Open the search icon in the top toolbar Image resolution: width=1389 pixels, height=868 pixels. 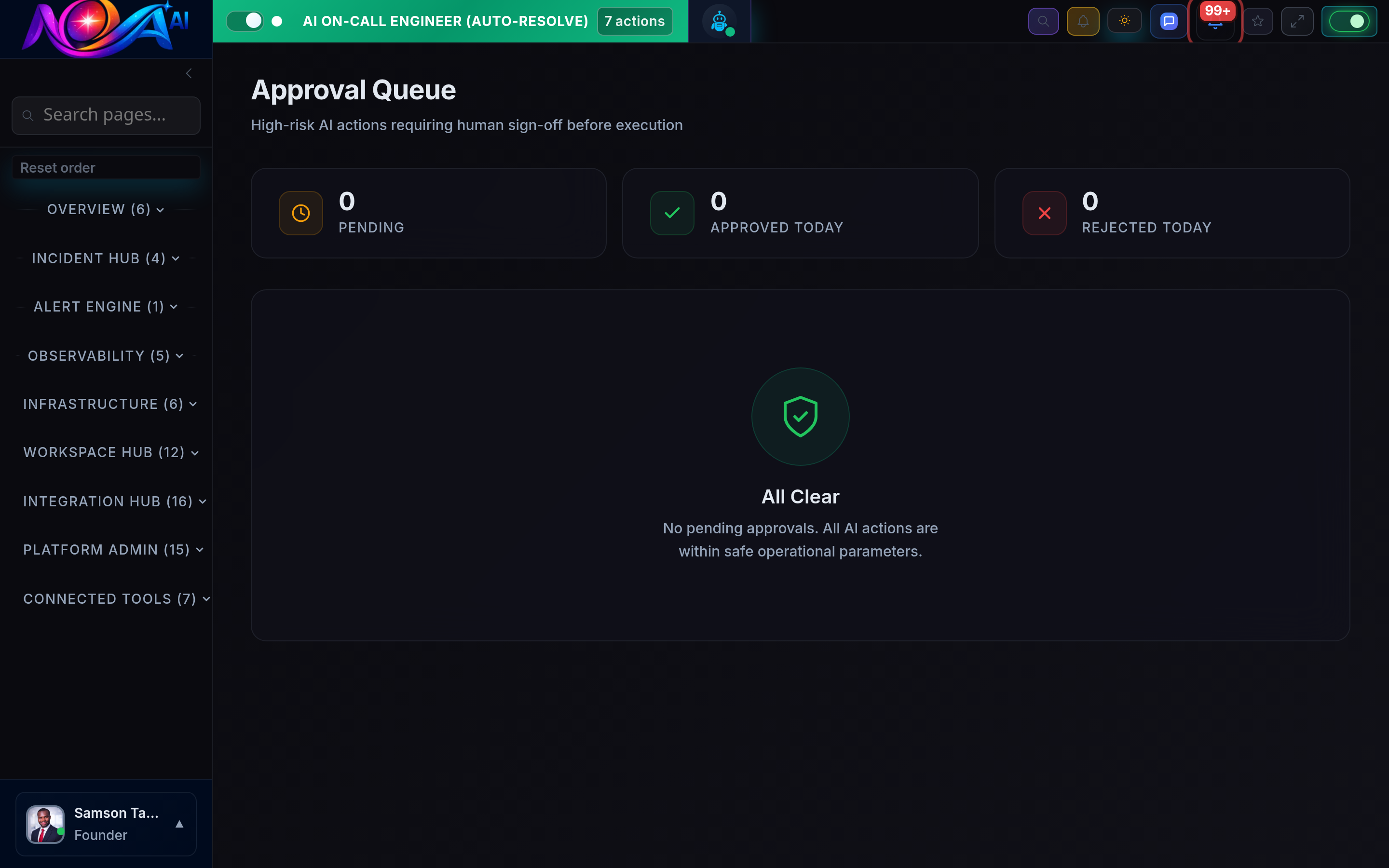point(1044,21)
